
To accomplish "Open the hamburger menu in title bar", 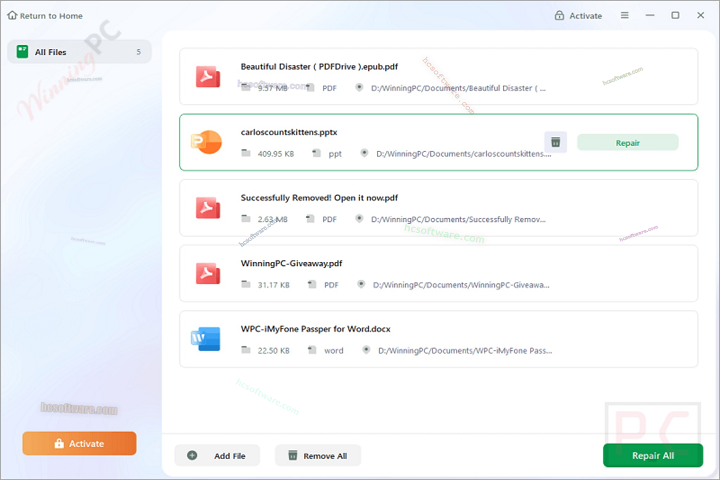I will 624,15.
